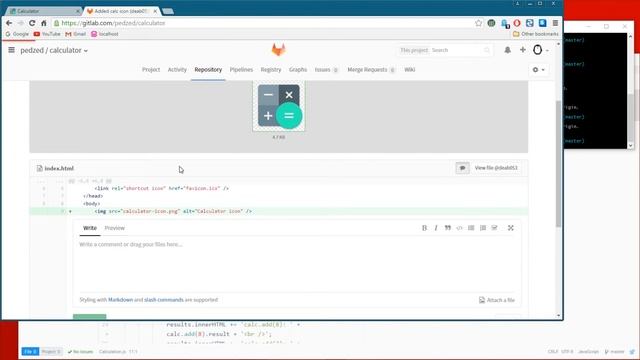The width and height of the screenshot is (640, 360).
Task: Open the Chrome menu button
Action: pyautogui.click(x=555, y=23)
